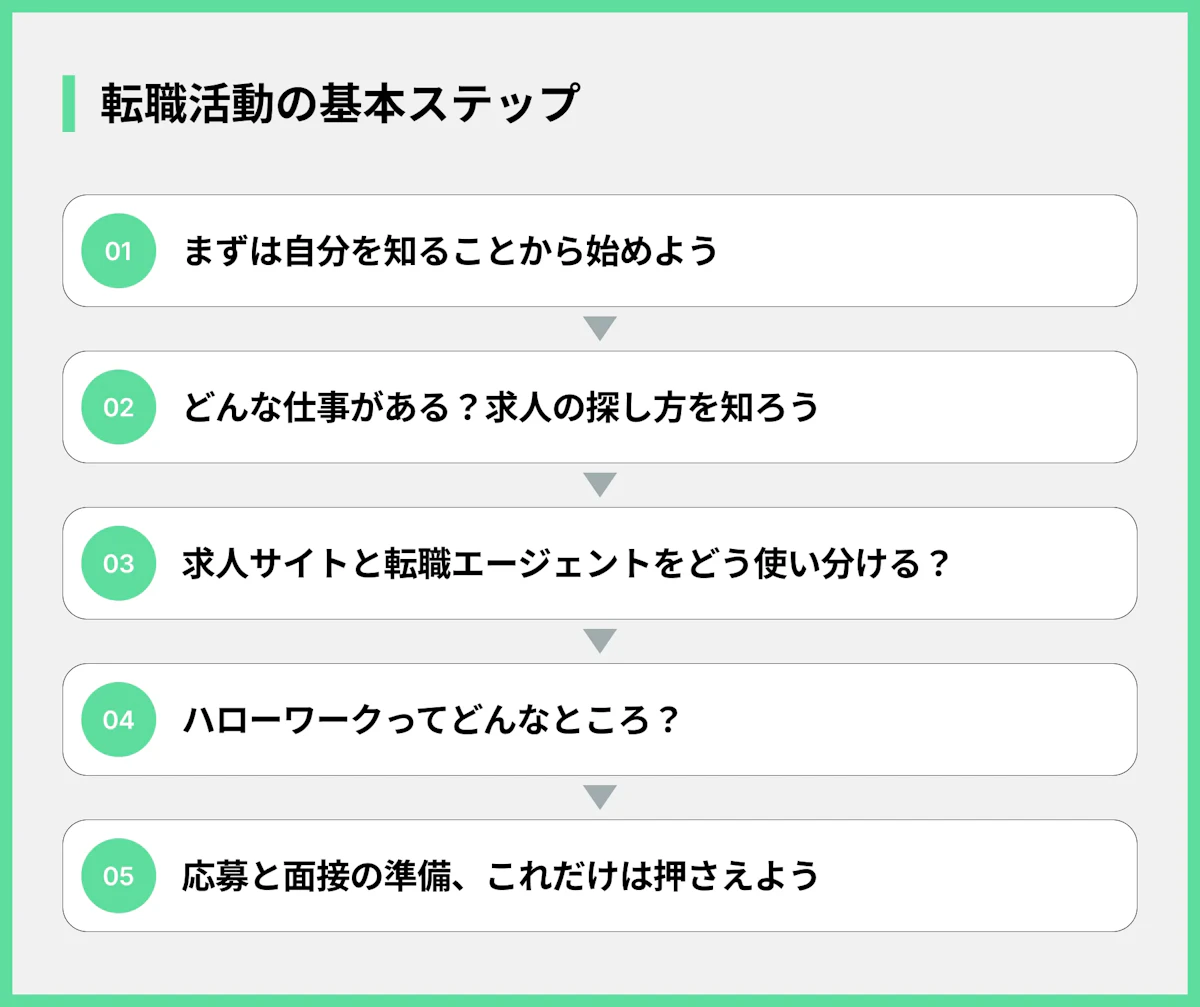The height and width of the screenshot is (1007, 1200).
Task: Click empty space in the step 05 card
Action: [x=980, y=876]
